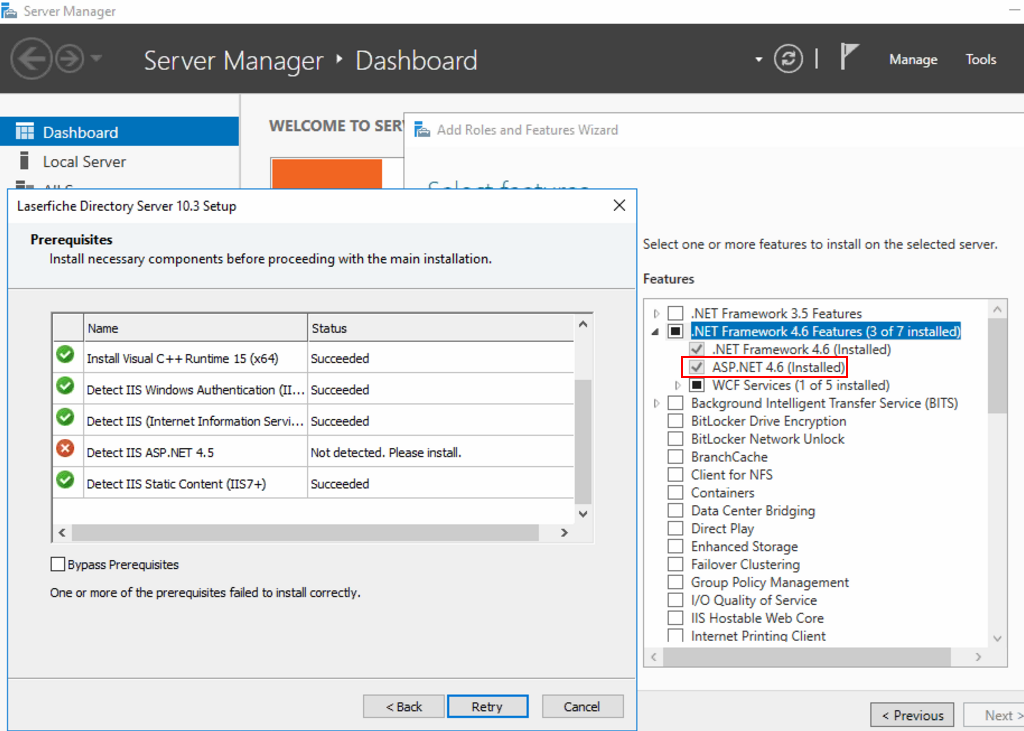Click green check for IIS Static Content
This screenshot has width=1024, height=731.
(65, 479)
